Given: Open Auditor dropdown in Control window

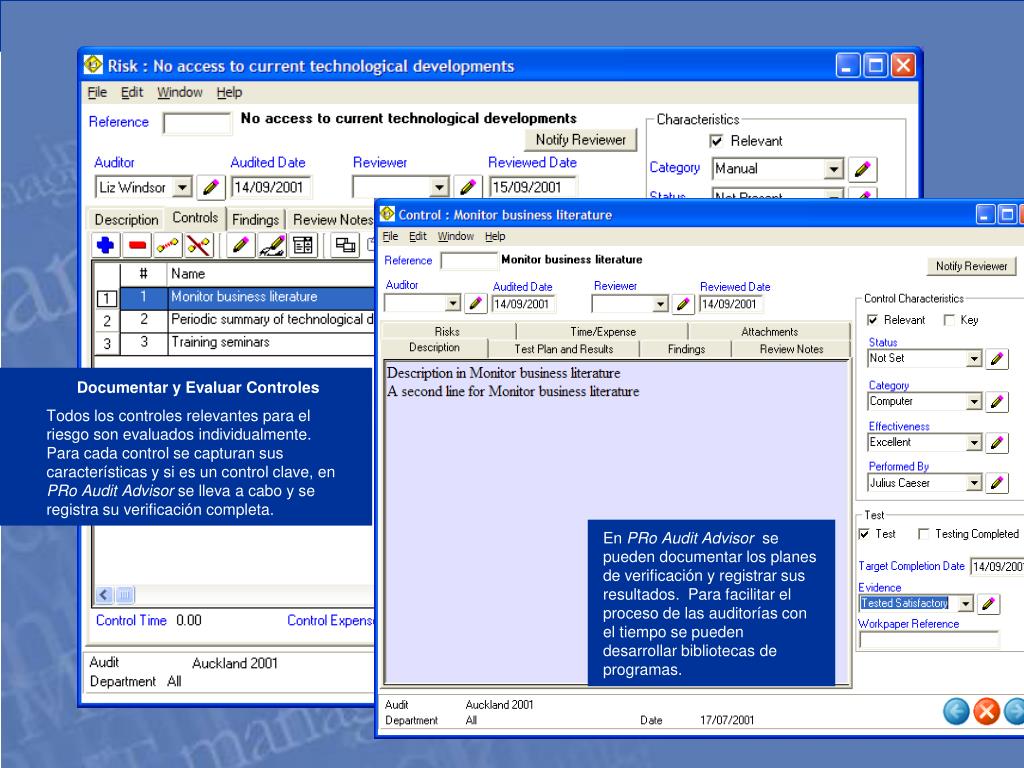Looking at the screenshot, I should coord(453,304).
